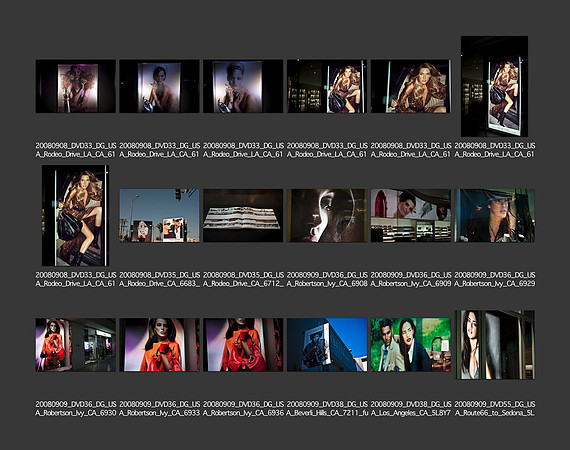Select the file name A_Robertson_Ivy_CA_6936

(x=244, y=413)
